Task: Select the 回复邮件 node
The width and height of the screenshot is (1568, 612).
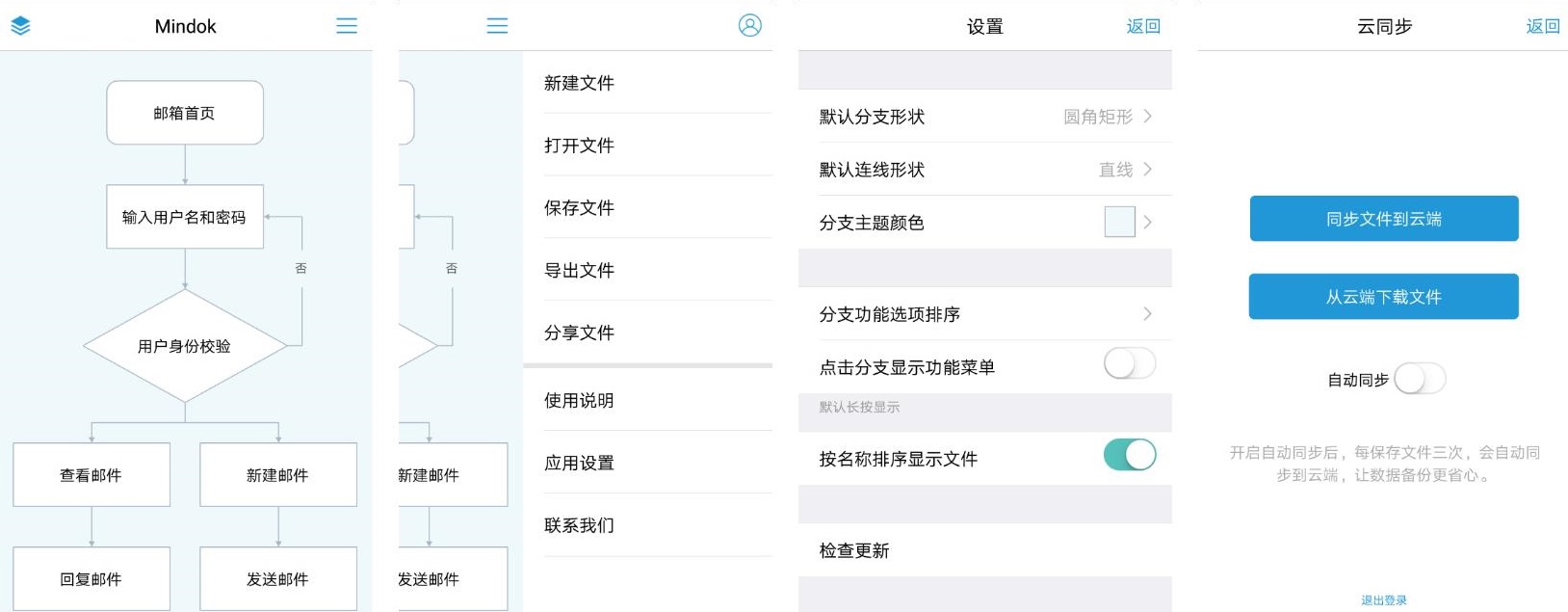Action: pos(91,579)
